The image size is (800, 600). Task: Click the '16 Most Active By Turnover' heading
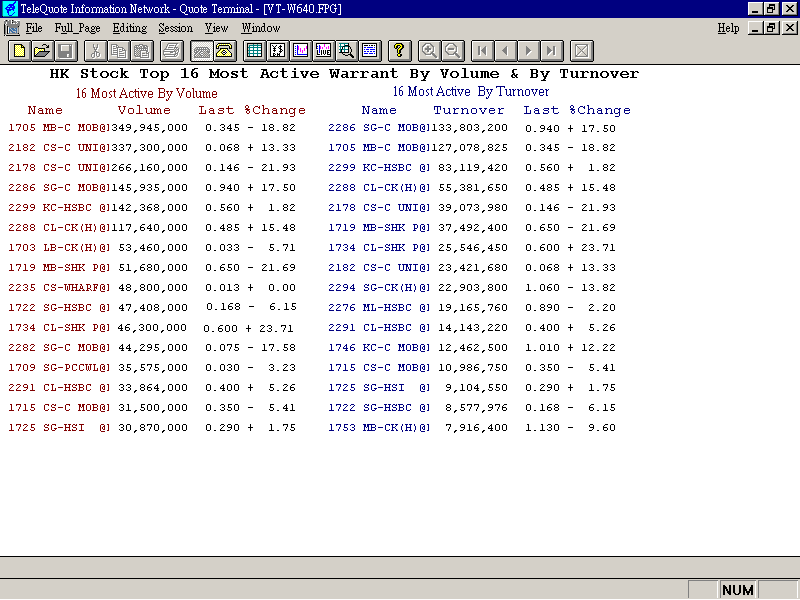click(x=470, y=92)
